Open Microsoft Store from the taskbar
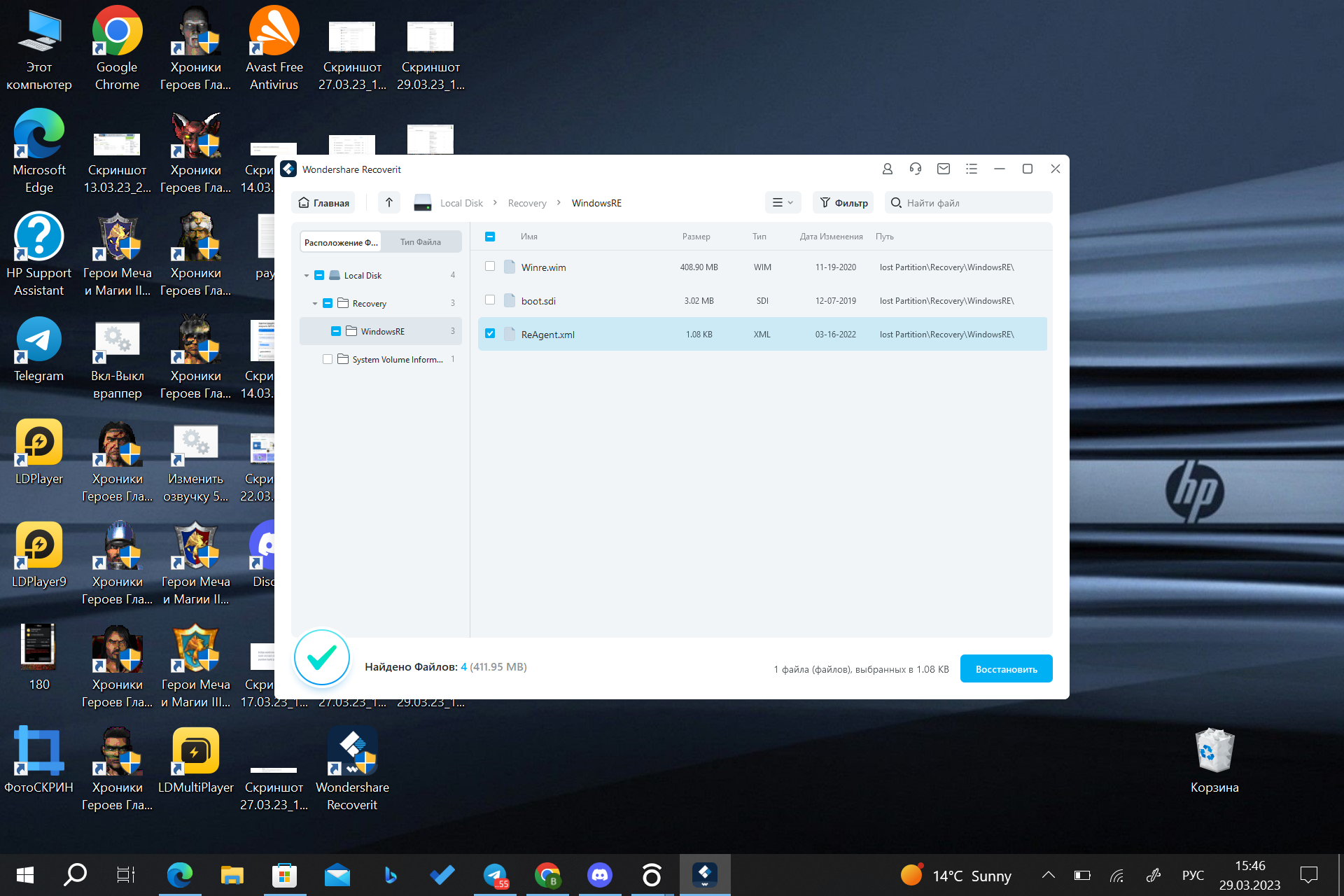The image size is (1344, 896). click(285, 875)
